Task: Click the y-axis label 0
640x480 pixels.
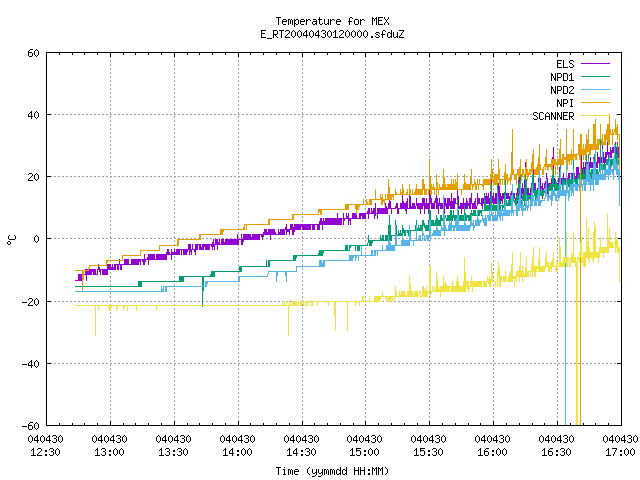Action: 36,240
